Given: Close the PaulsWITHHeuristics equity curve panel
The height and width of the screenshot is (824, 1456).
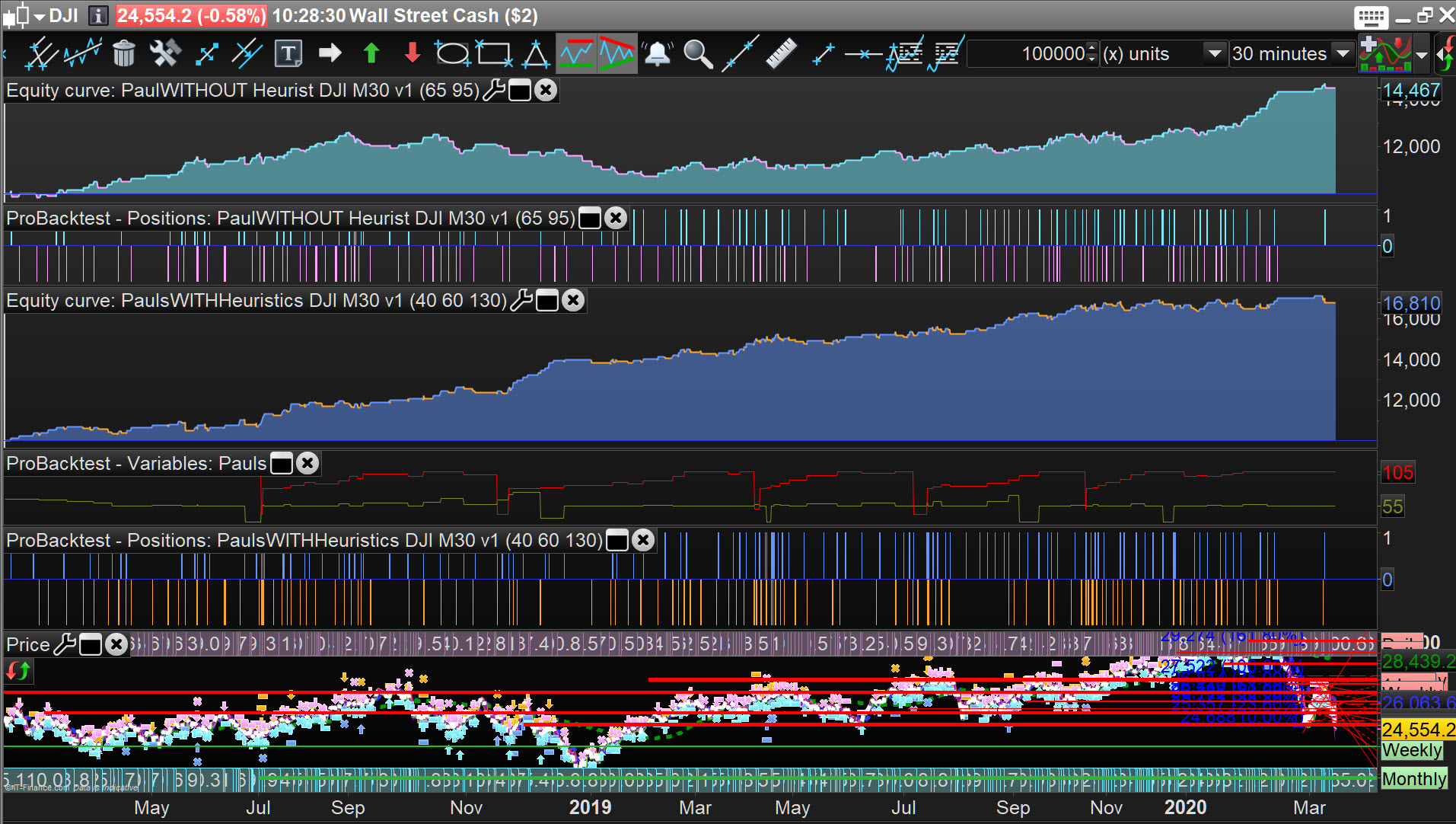Looking at the screenshot, I should pos(573,301).
